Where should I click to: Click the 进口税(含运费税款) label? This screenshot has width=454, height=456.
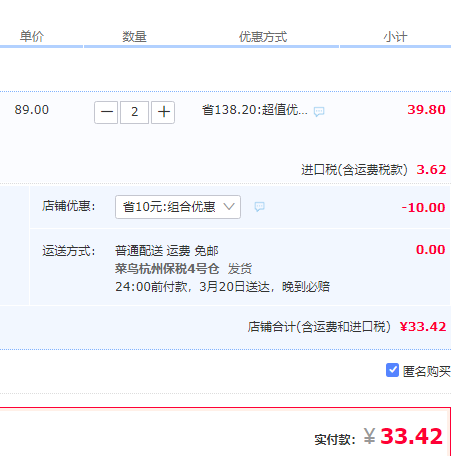[354, 170]
